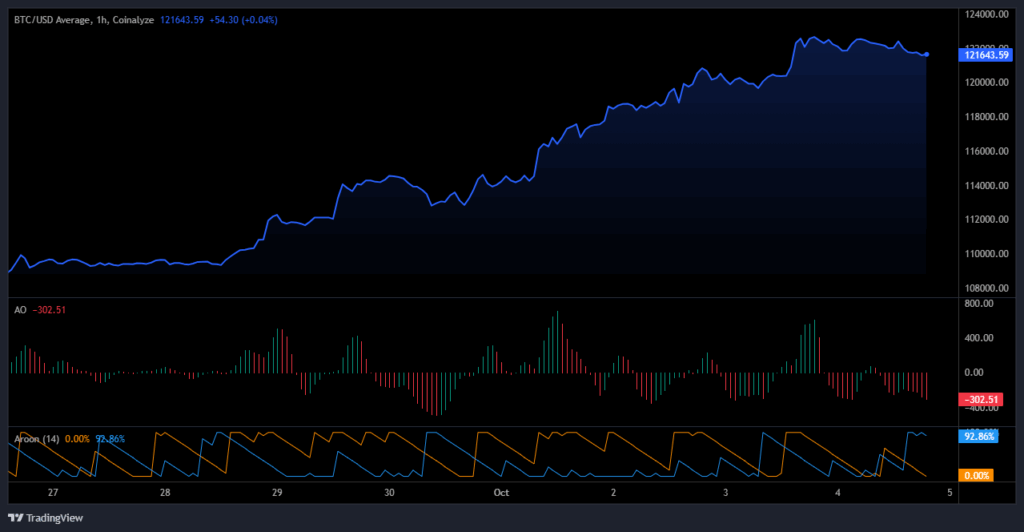Select the AO indicator label
Screen dimensions: 1024x532
click(x=19, y=310)
